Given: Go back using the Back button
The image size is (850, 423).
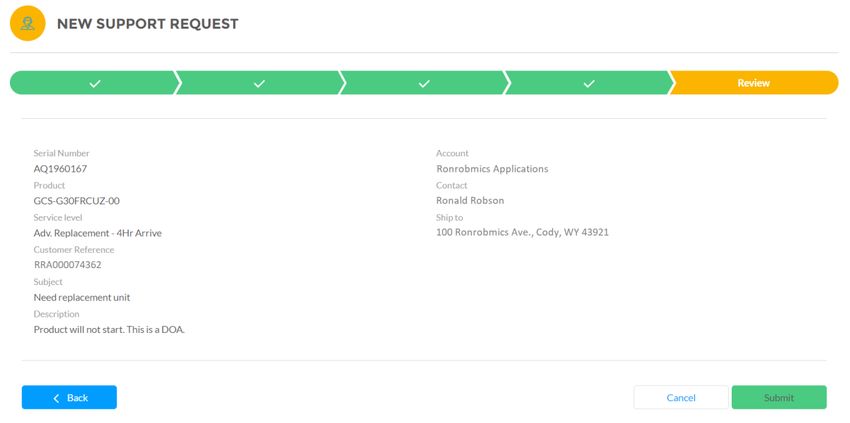Looking at the screenshot, I should tap(69, 398).
